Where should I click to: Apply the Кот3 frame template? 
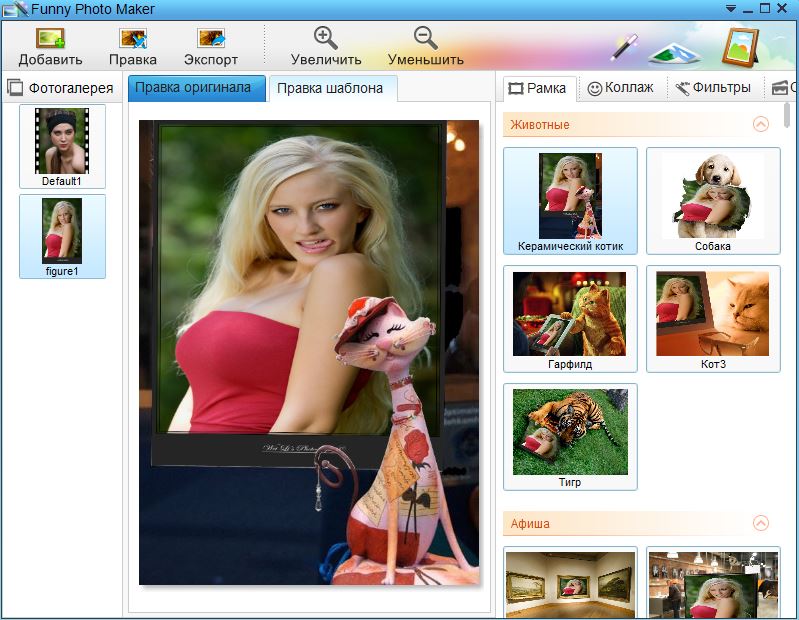[x=713, y=319]
